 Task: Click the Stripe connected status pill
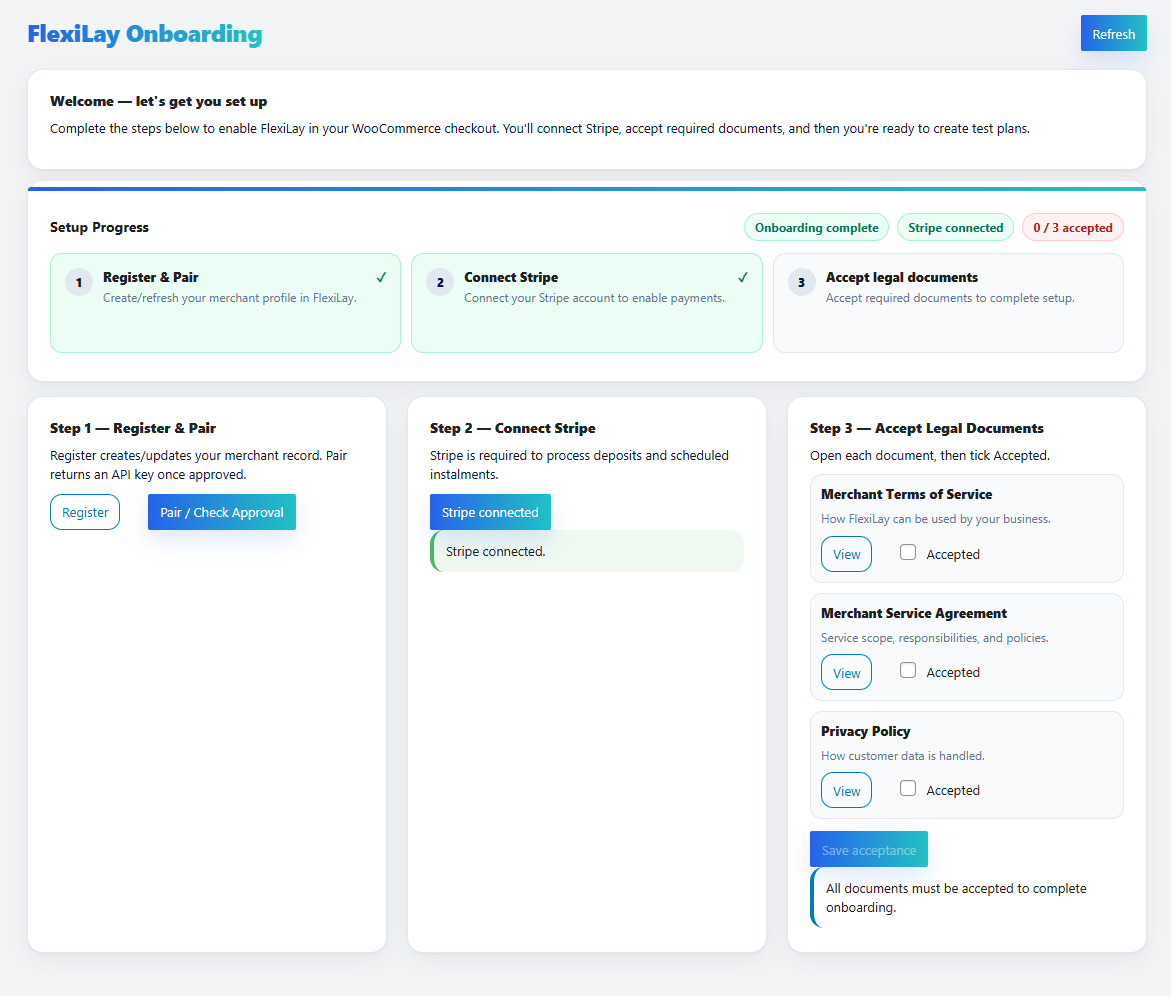click(x=955, y=228)
